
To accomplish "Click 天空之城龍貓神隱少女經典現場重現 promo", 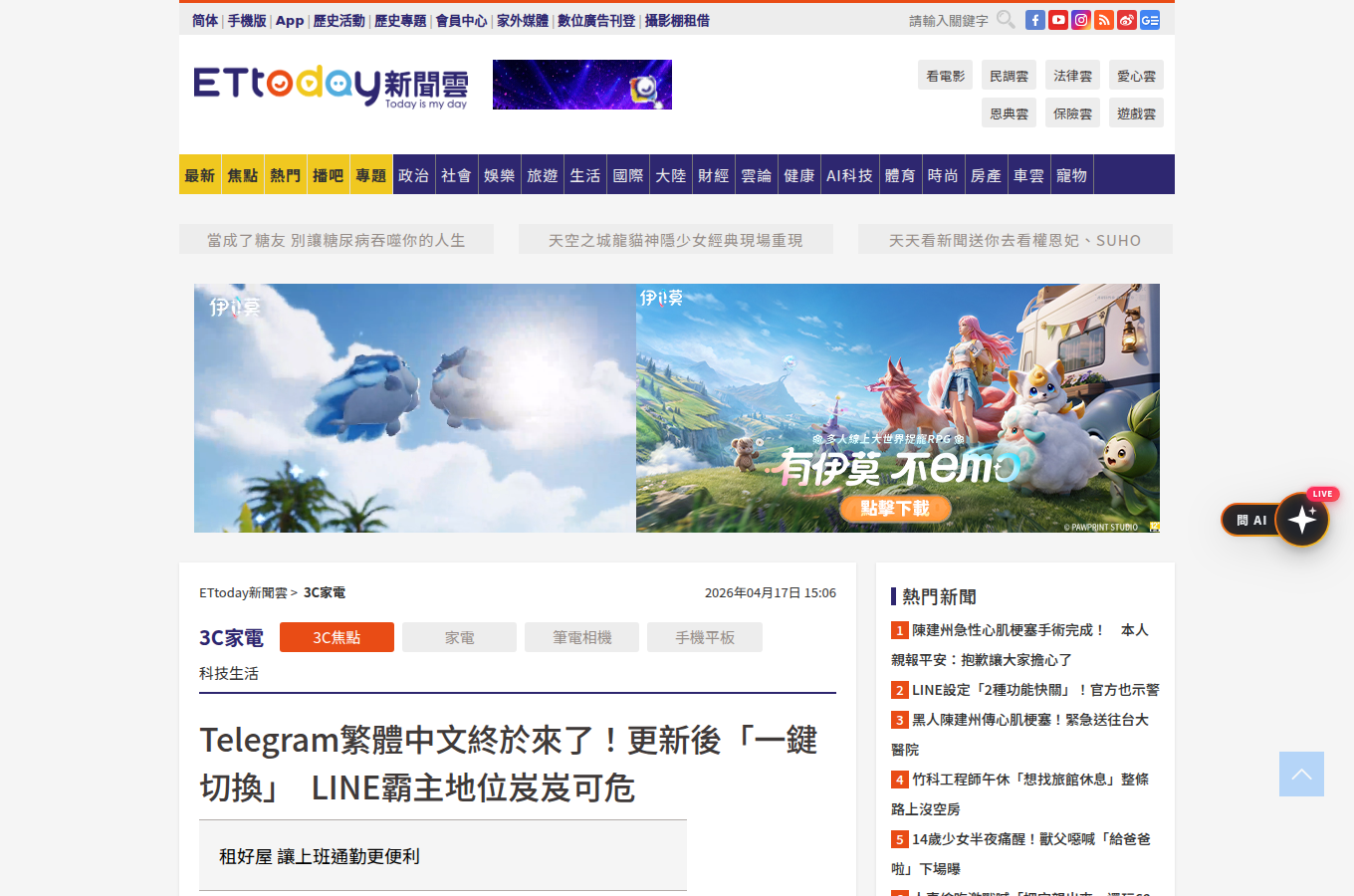I will click(676, 240).
